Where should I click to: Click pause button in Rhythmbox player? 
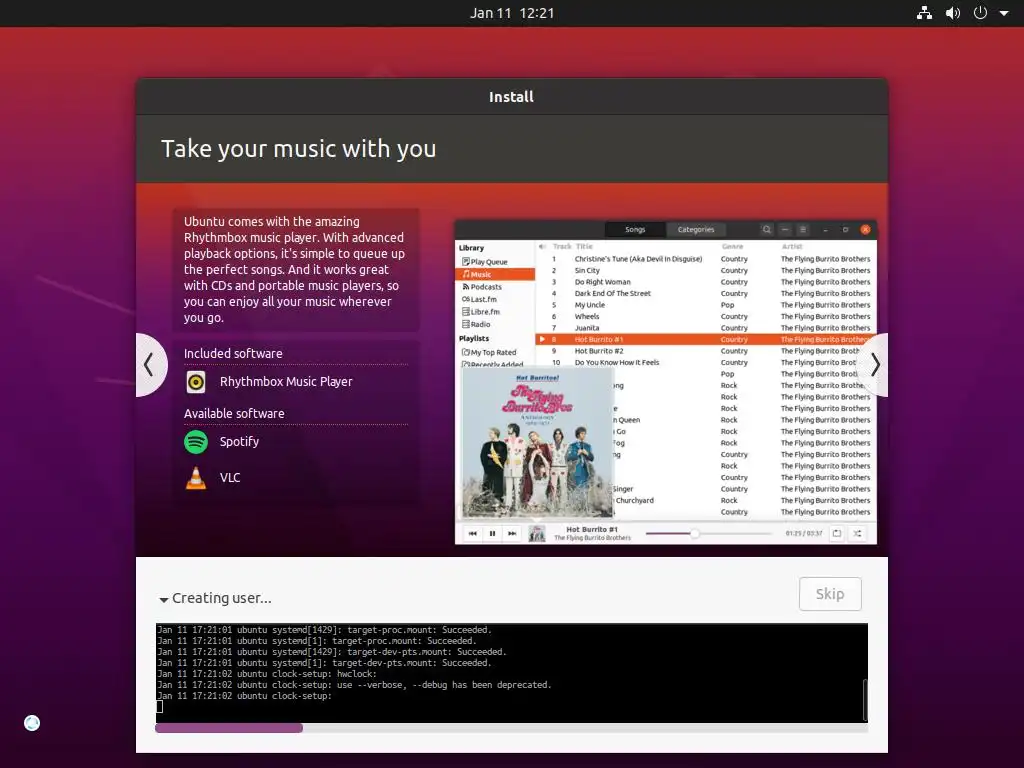coord(492,534)
